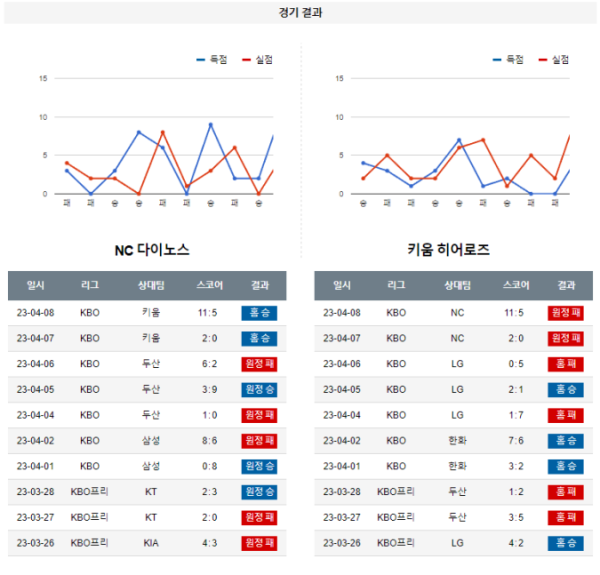Select score 11:5 in NC 다이노스 table
The width and height of the screenshot is (600, 575).
click(x=207, y=313)
